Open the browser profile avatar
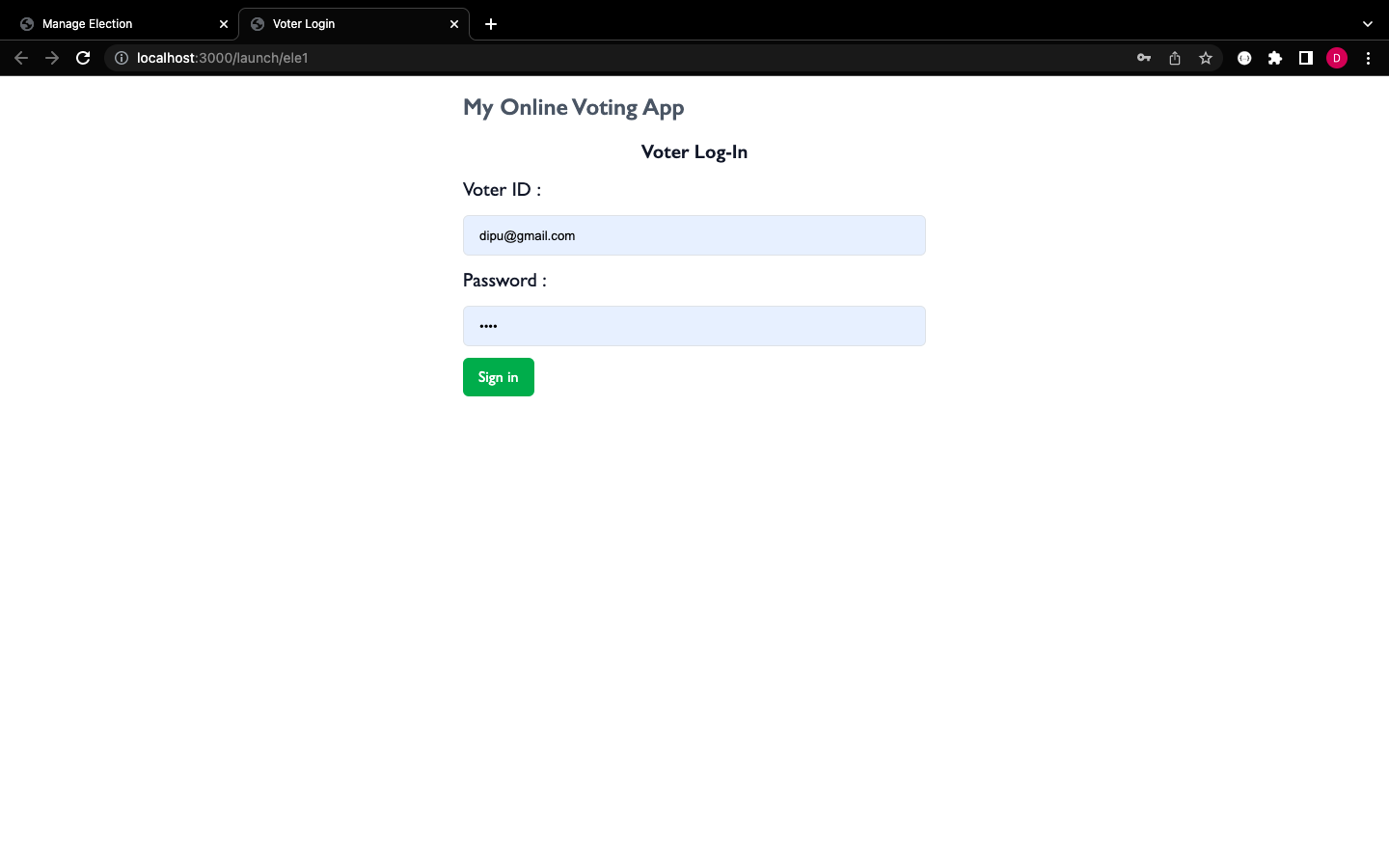The width and height of the screenshot is (1389, 868). click(1337, 58)
